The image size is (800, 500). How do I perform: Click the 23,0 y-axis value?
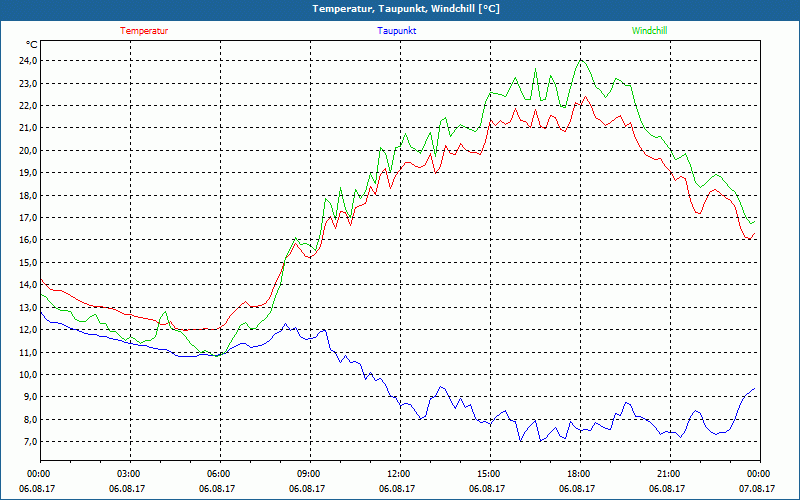coord(29,83)
